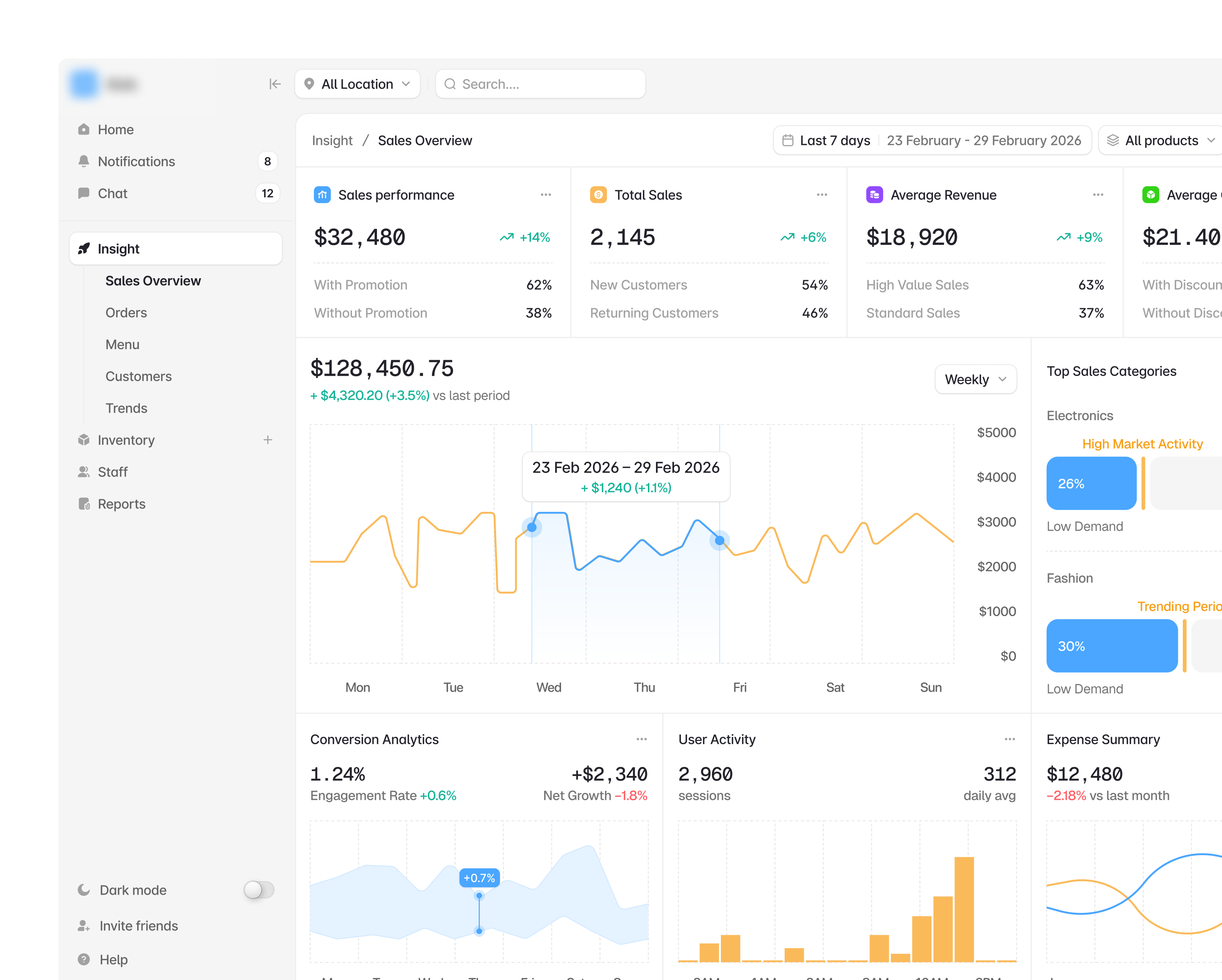
Task: Open the Conversion Analytics options menu
Action: click(642, 739)
